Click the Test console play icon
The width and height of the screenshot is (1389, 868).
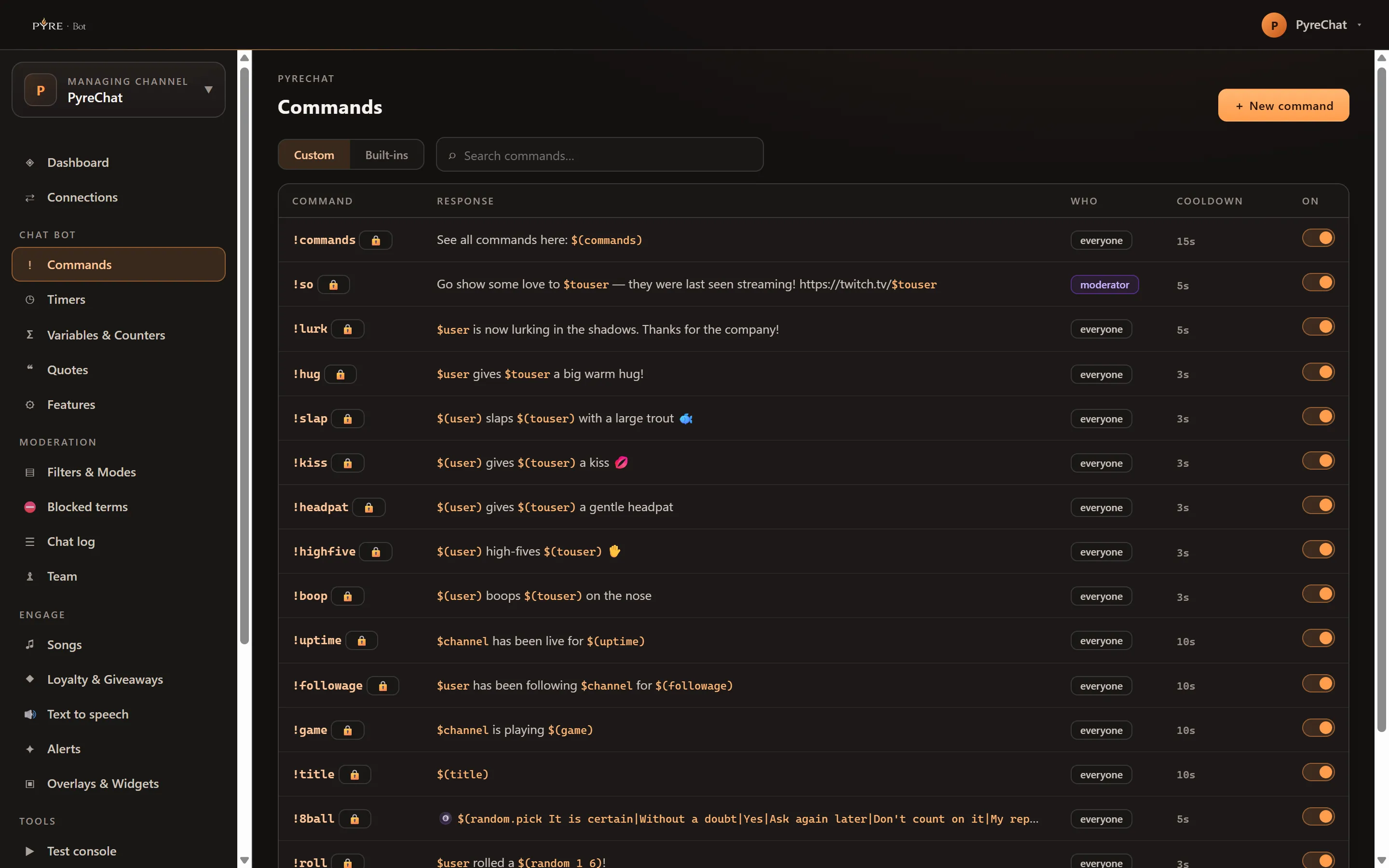coord(30,851)
